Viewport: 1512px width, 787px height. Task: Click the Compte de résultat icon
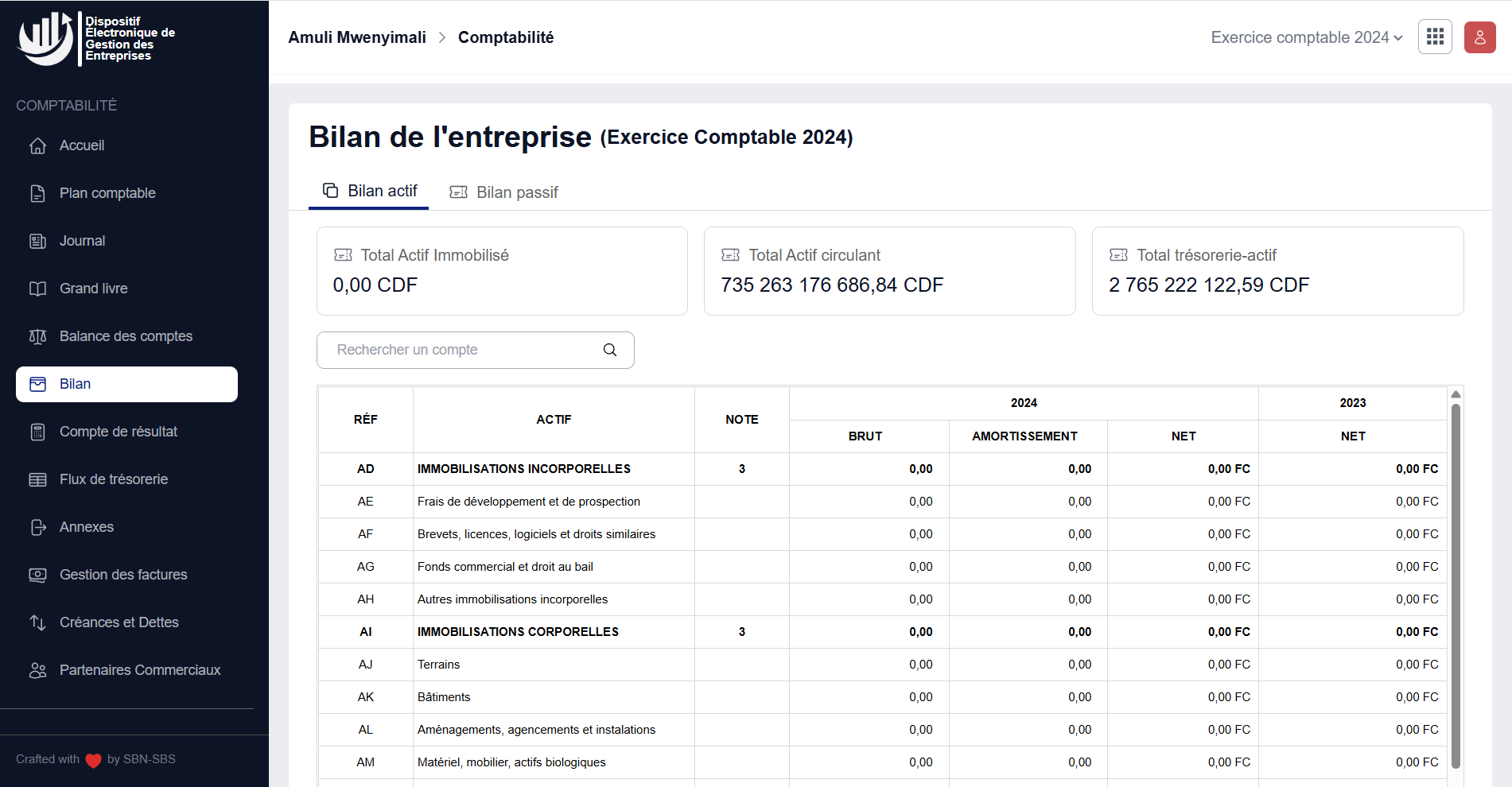click(38, 432)
